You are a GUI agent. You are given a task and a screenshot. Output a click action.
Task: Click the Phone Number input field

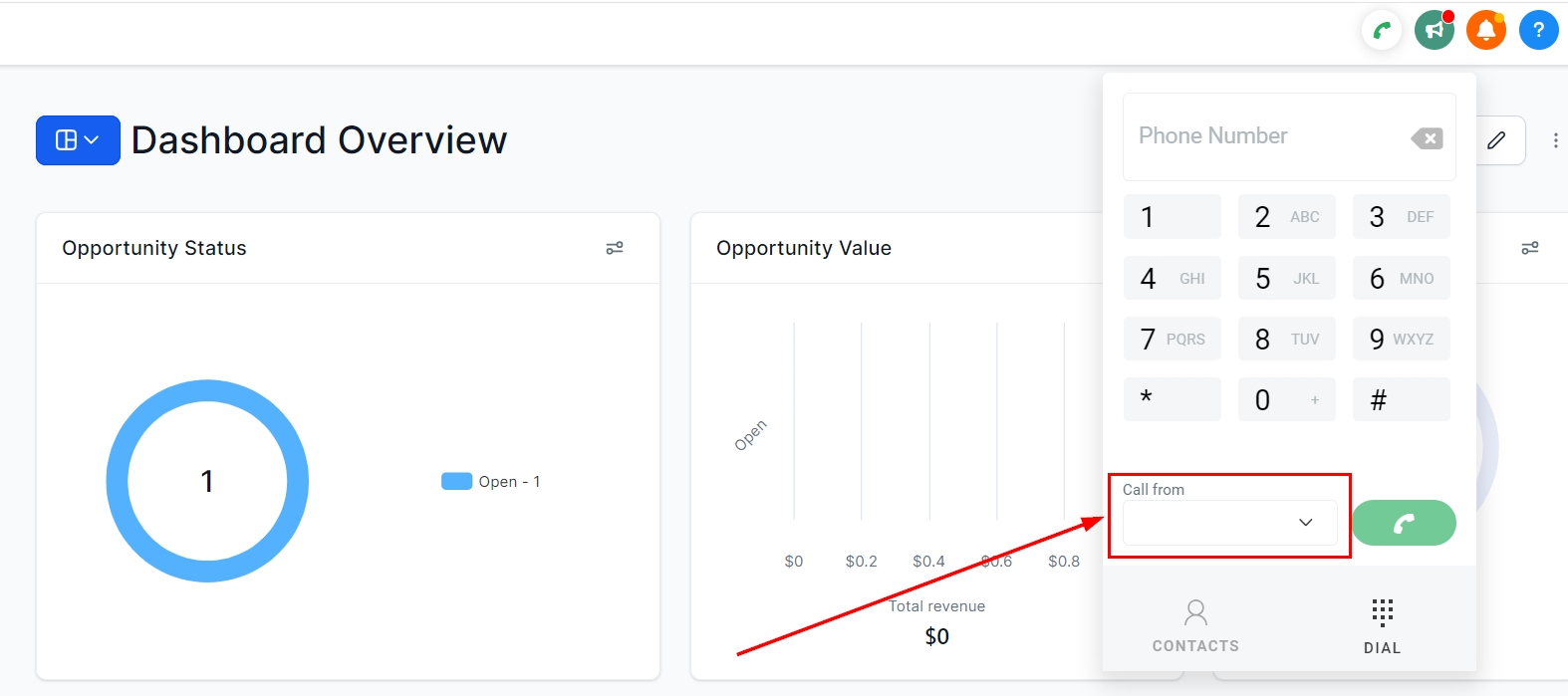(x=1265, y=136)
